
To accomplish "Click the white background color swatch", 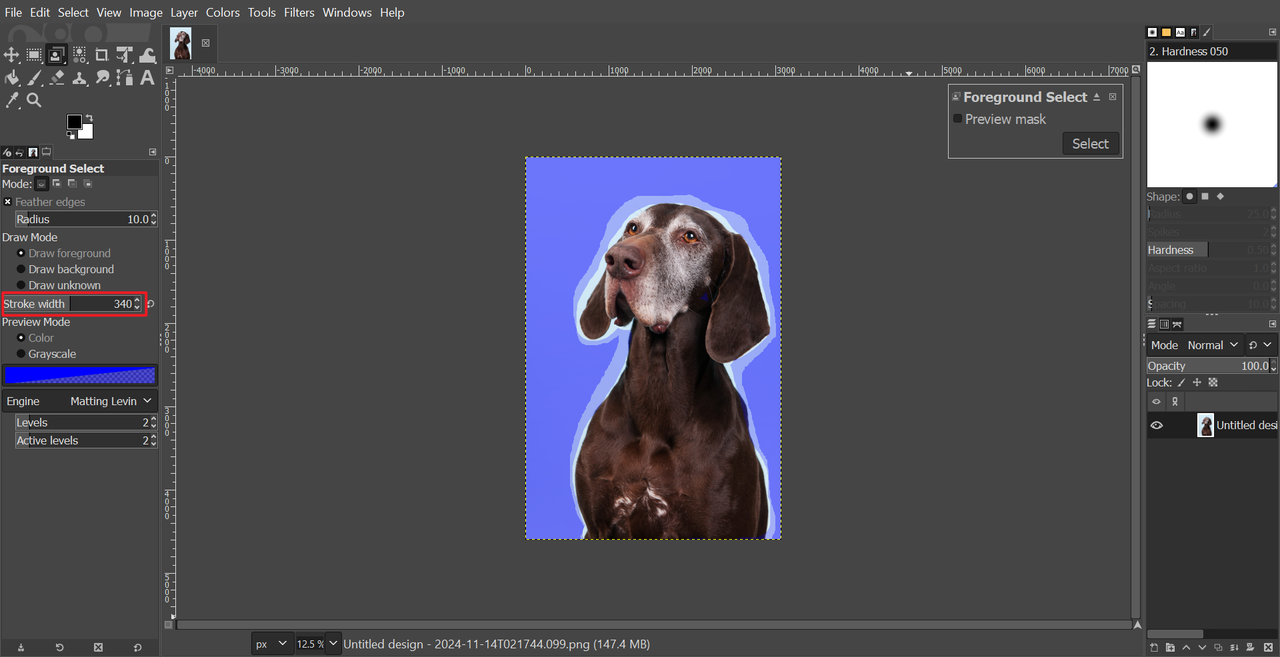I will point(85,131).
